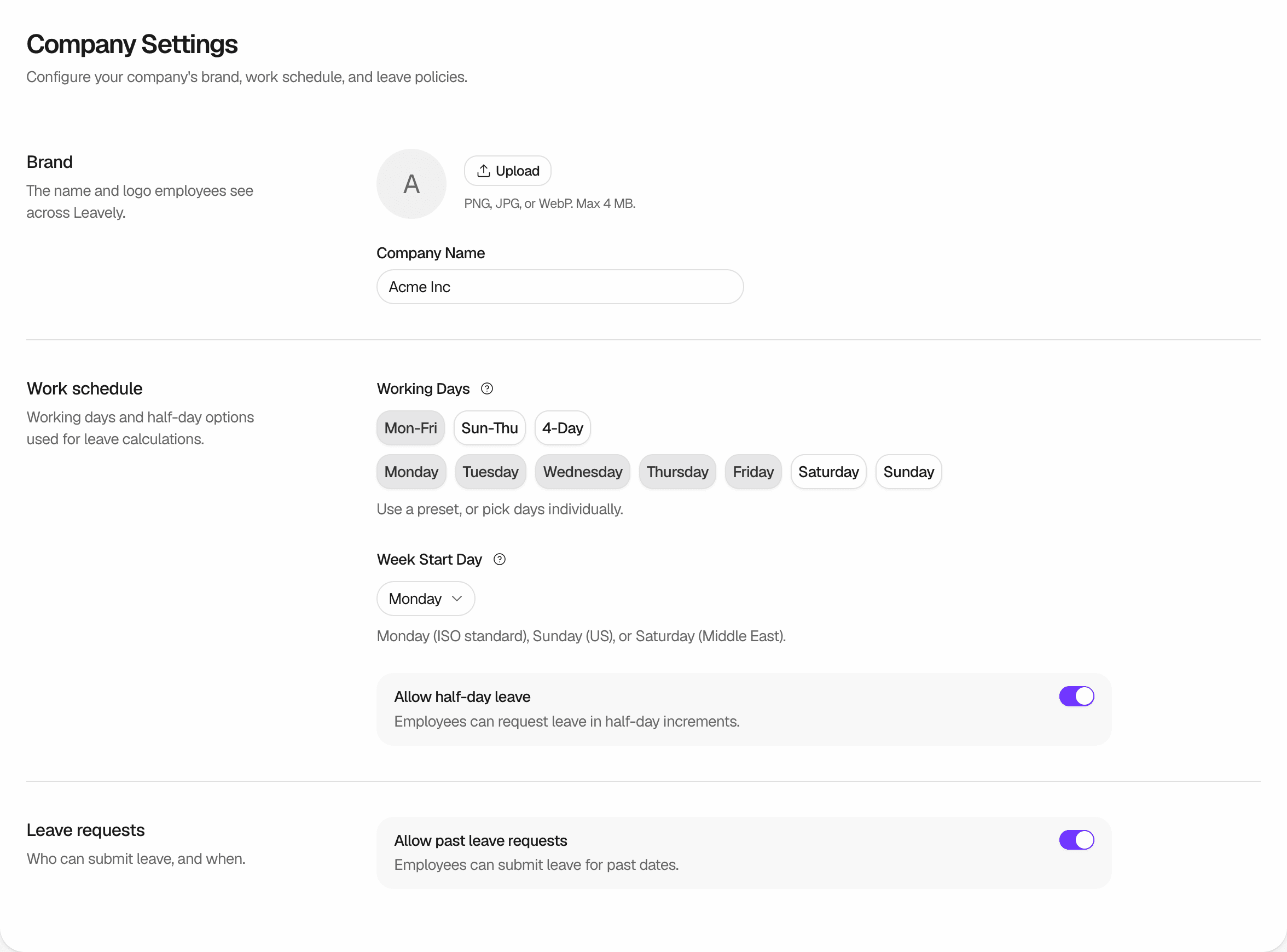Turn off Allow half-day leave switch
The width and height of the screenshot is (1287, 952).
[x=1076, y=696]
